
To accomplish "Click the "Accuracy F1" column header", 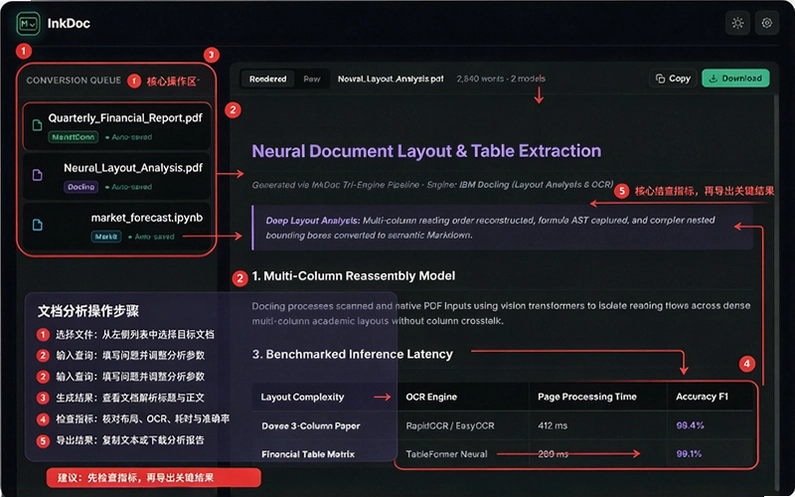I will 702,397.
